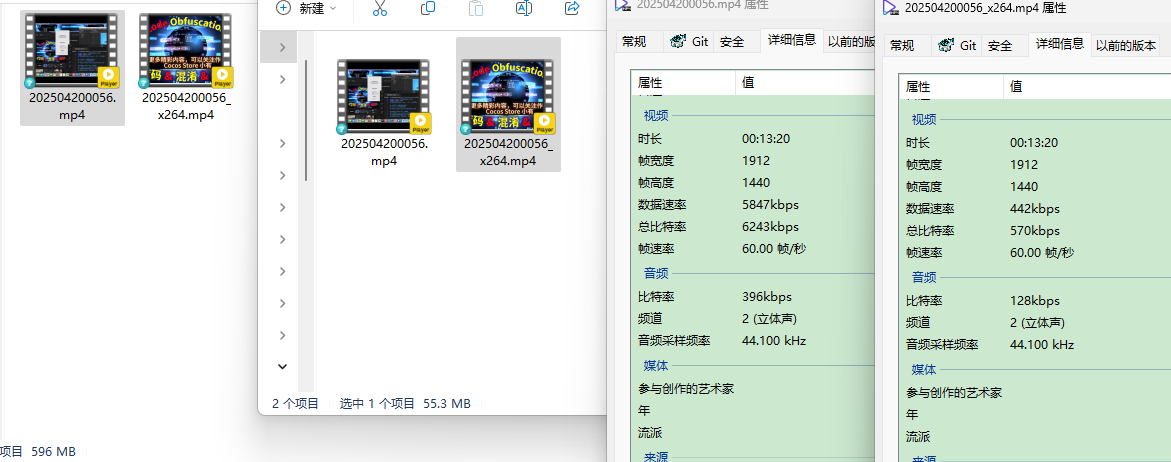Open 安全 tab in 202504200056.mp4 properties
The height and width of the screenshot is (462, 1171).
pyautogui.click(x=732, y=42)
